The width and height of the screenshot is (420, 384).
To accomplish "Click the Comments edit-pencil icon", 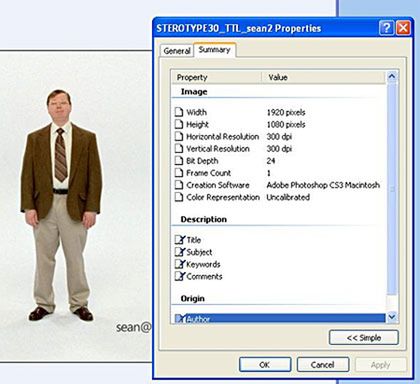I will click(180, 276).
